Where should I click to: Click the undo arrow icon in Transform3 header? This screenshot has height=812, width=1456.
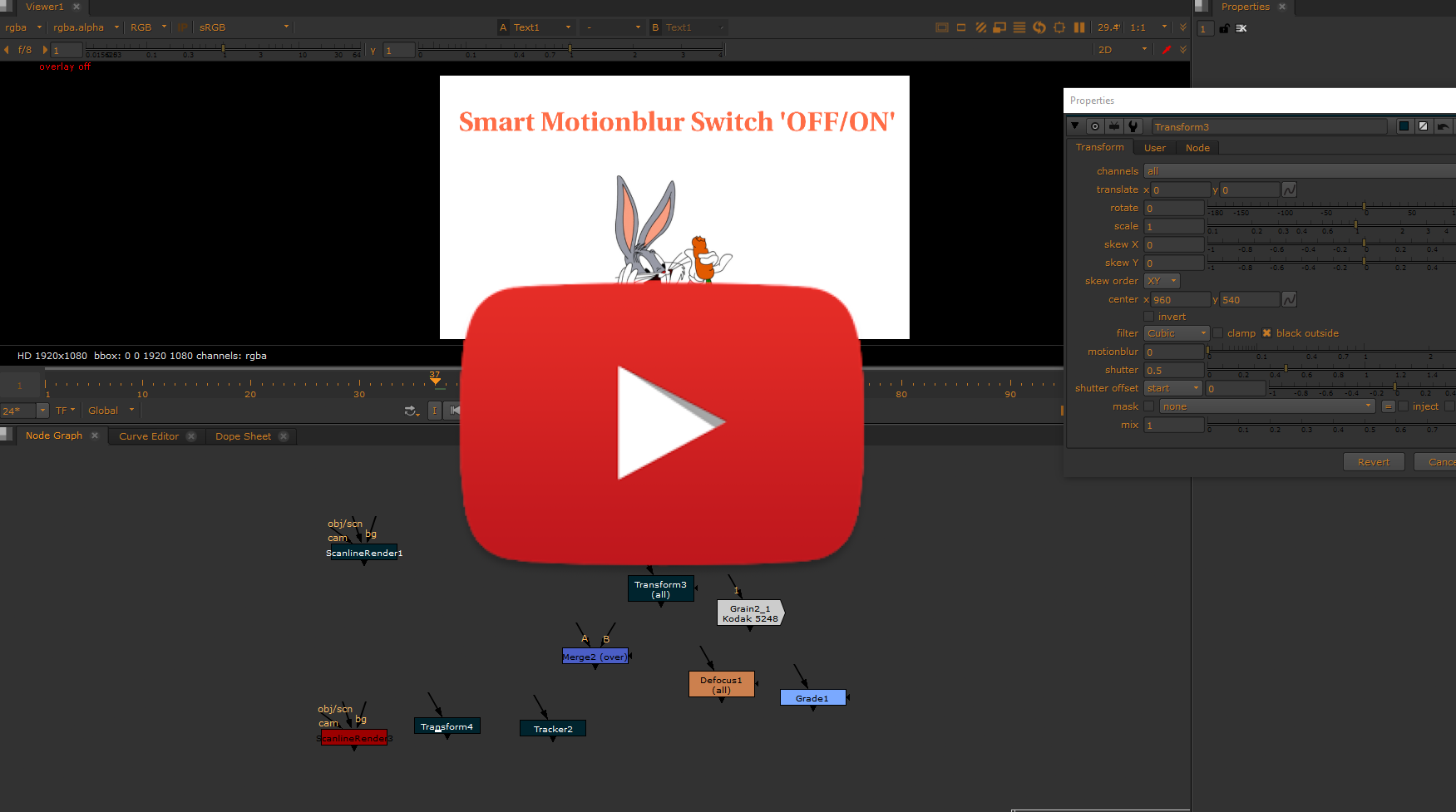coord(1443,126)
